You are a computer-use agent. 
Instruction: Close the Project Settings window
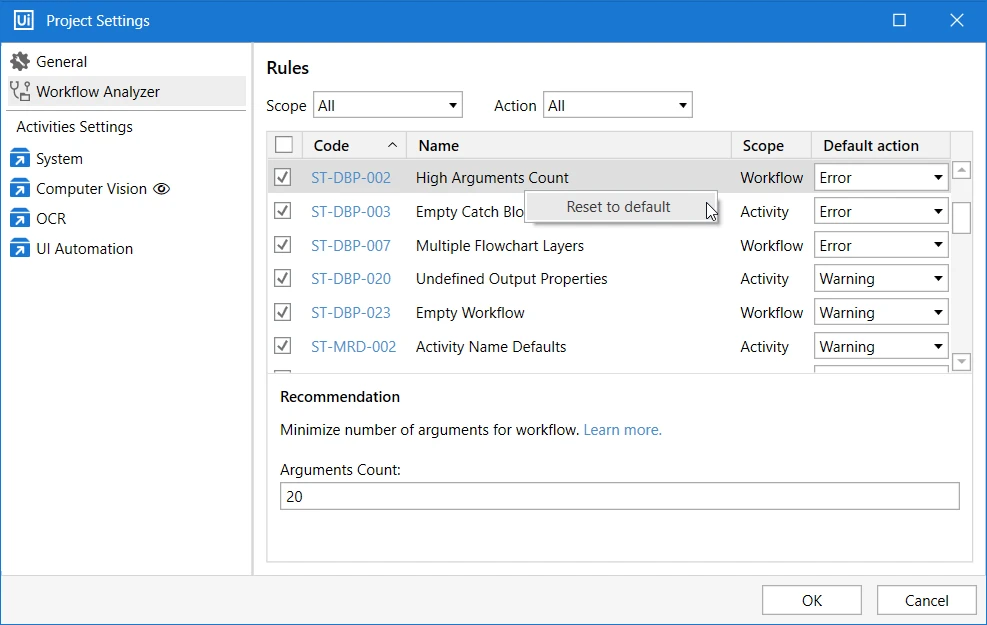point(957,20)
